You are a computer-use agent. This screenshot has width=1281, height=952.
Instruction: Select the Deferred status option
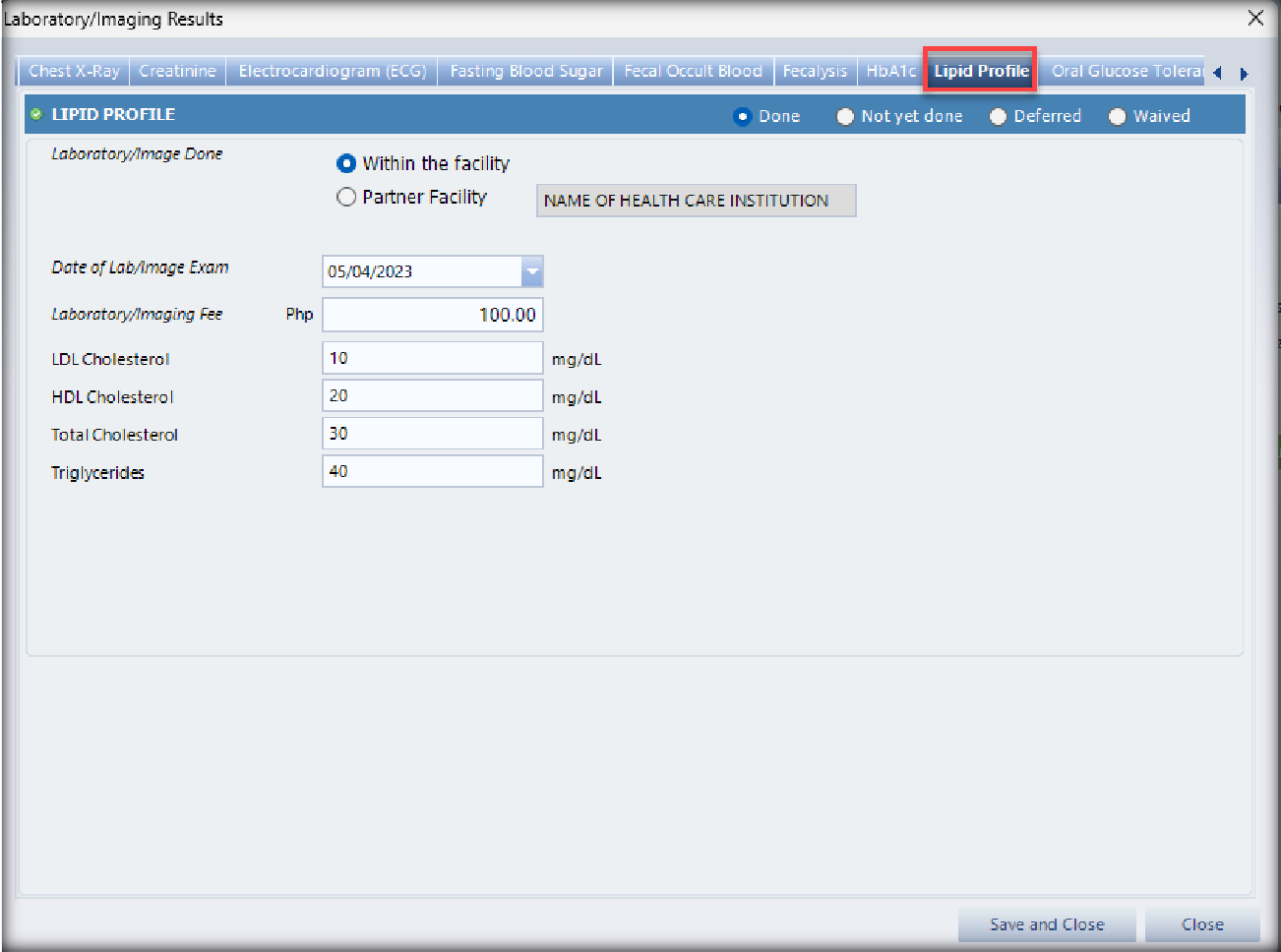click(998, 117)
